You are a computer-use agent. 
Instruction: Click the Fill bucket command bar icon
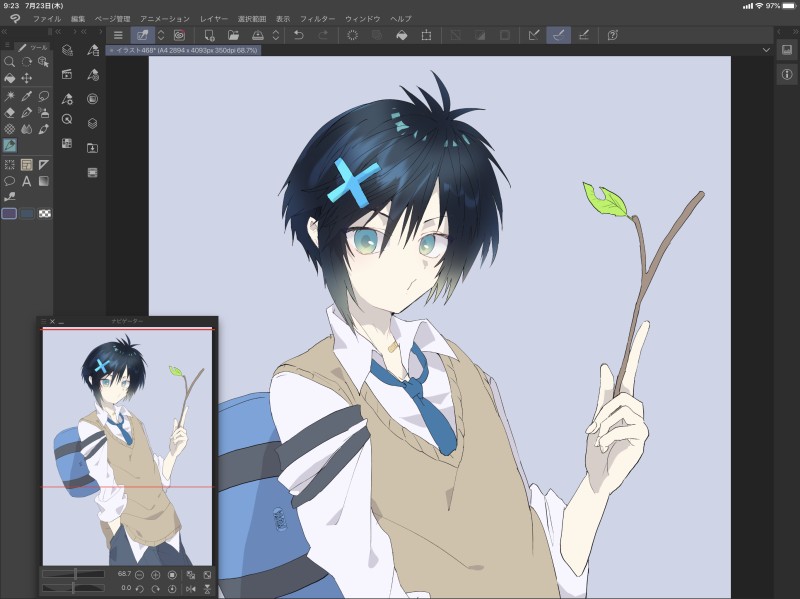(x=402, y=35)
